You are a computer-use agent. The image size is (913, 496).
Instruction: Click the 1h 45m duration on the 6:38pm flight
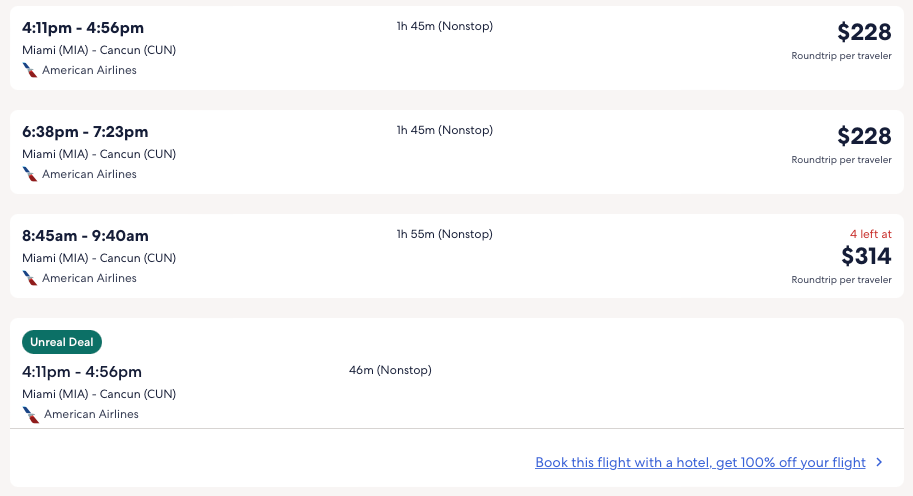444,130
